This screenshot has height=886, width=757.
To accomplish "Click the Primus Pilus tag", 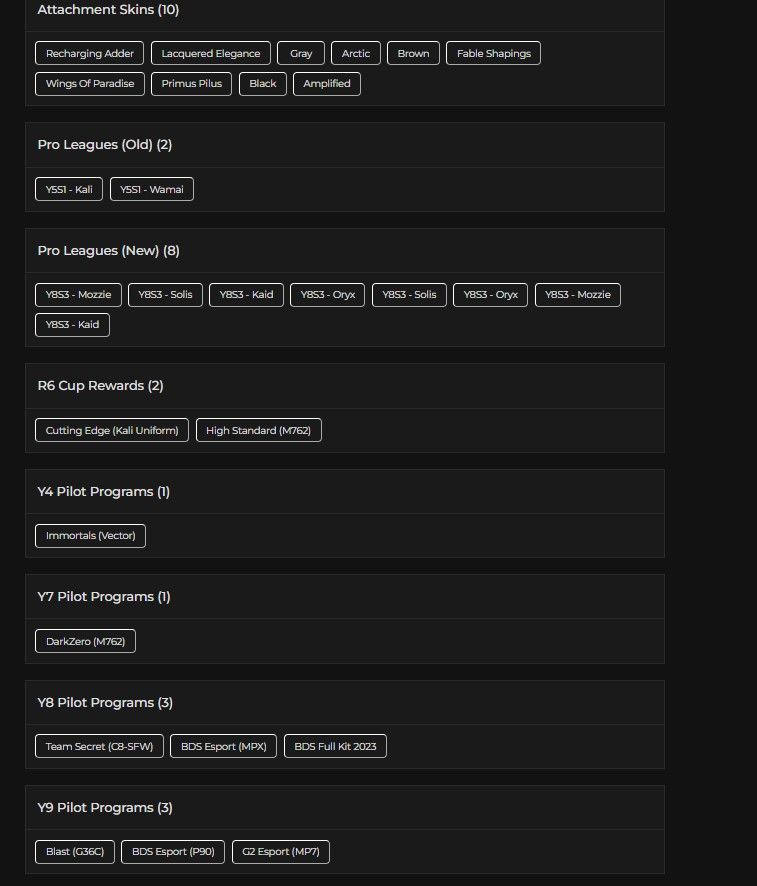I will pyautogui.click(x=192, y=83).
